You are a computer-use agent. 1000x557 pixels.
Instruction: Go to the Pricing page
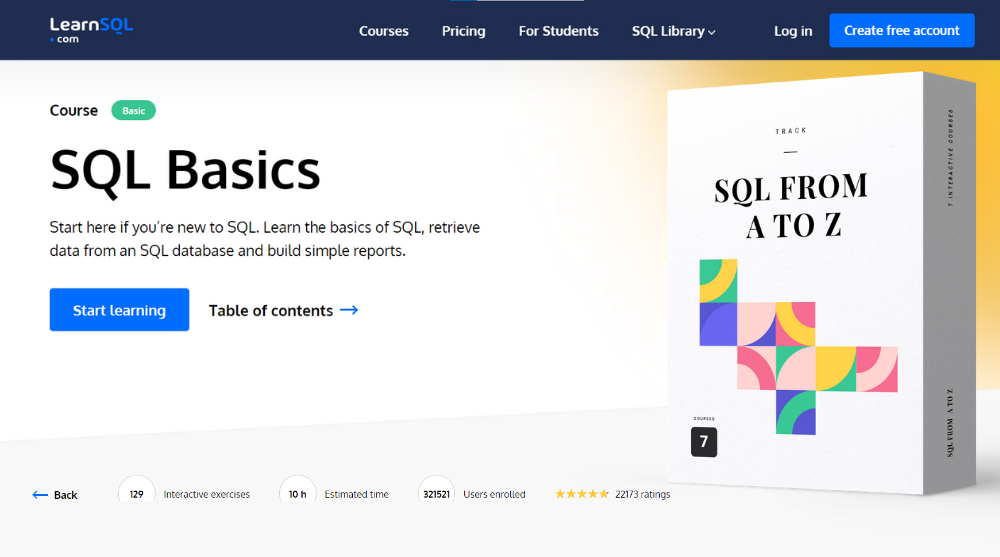464,31
